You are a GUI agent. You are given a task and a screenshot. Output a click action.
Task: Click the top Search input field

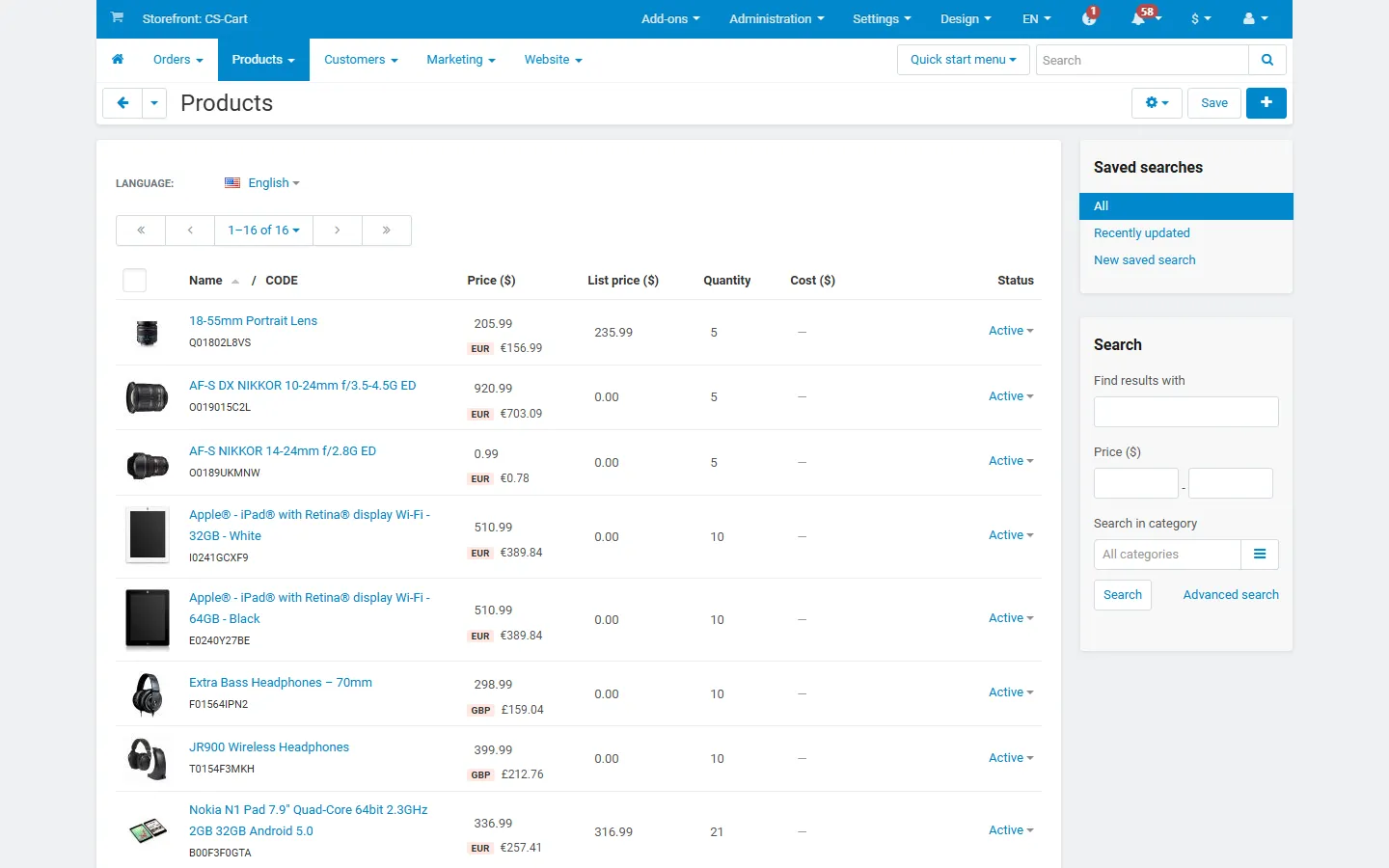(1142, 60)
